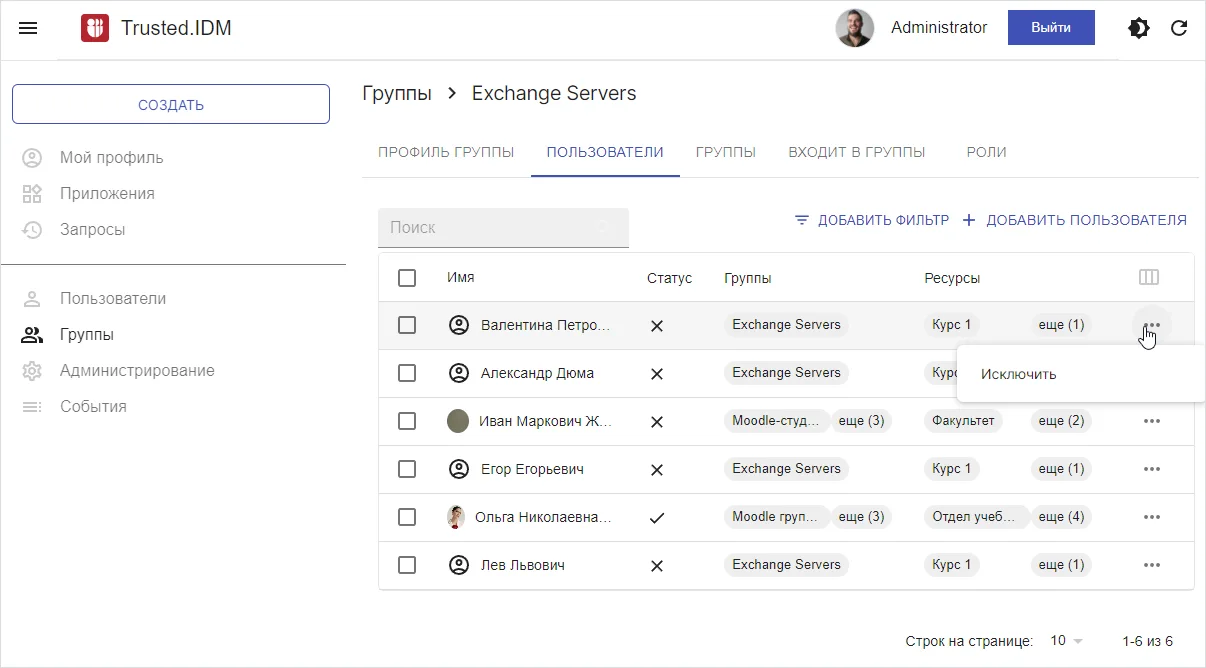
Task: Open the column settings icon
Action: click(x=1149, y=278)
